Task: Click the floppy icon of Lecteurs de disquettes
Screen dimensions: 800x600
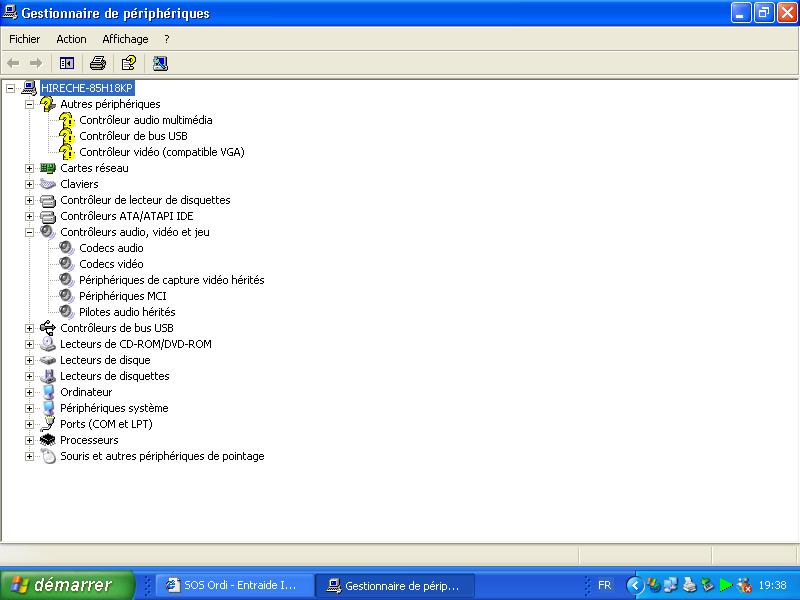Action: click(x=48, y=377)
